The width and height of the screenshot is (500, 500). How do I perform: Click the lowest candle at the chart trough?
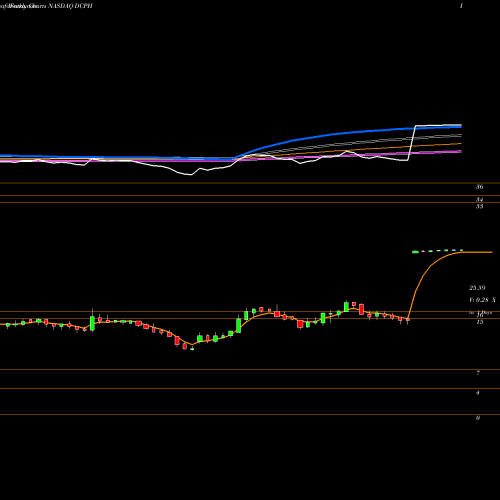tap(192, 349)
